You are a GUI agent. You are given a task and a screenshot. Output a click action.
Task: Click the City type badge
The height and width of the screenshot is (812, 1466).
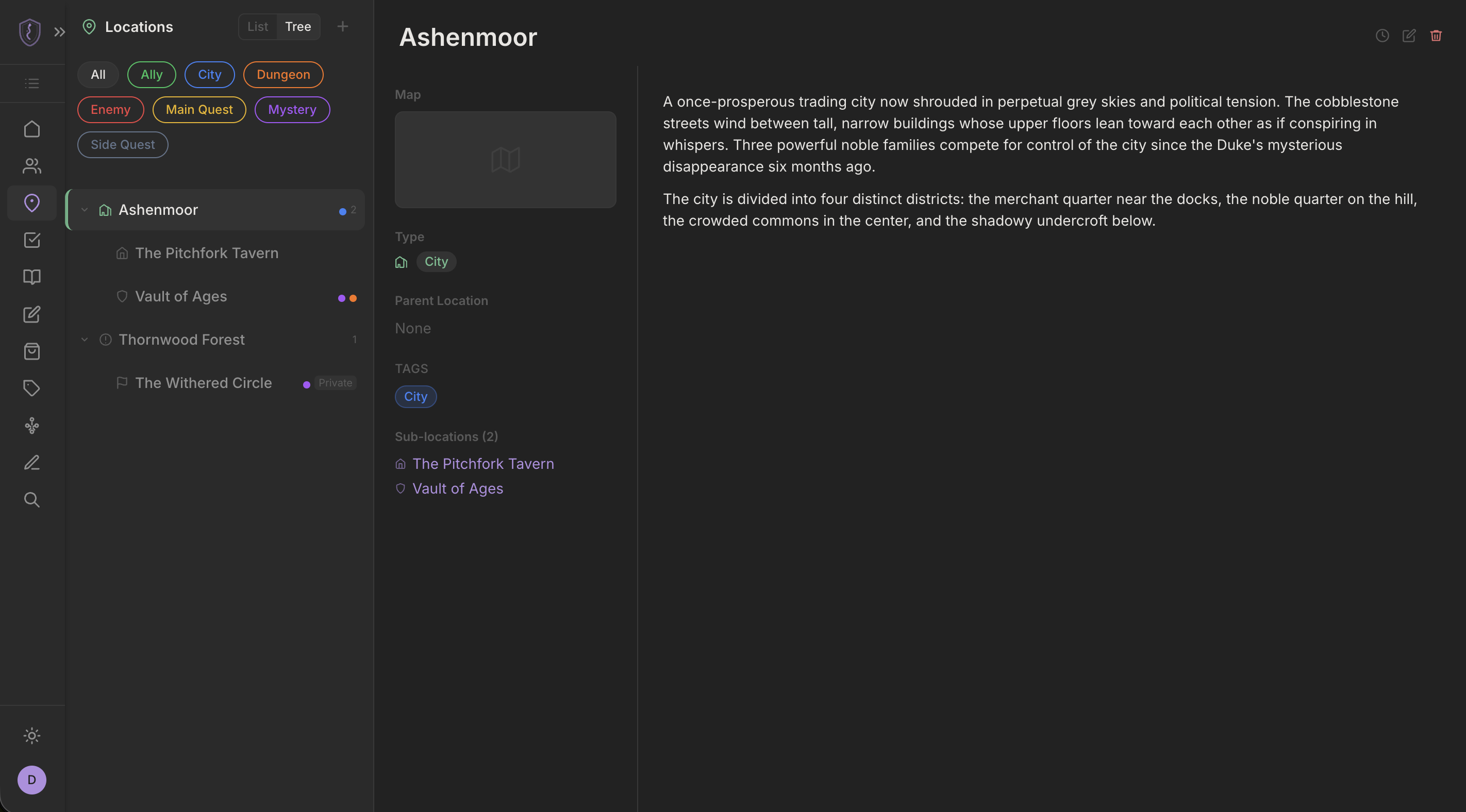437,262
